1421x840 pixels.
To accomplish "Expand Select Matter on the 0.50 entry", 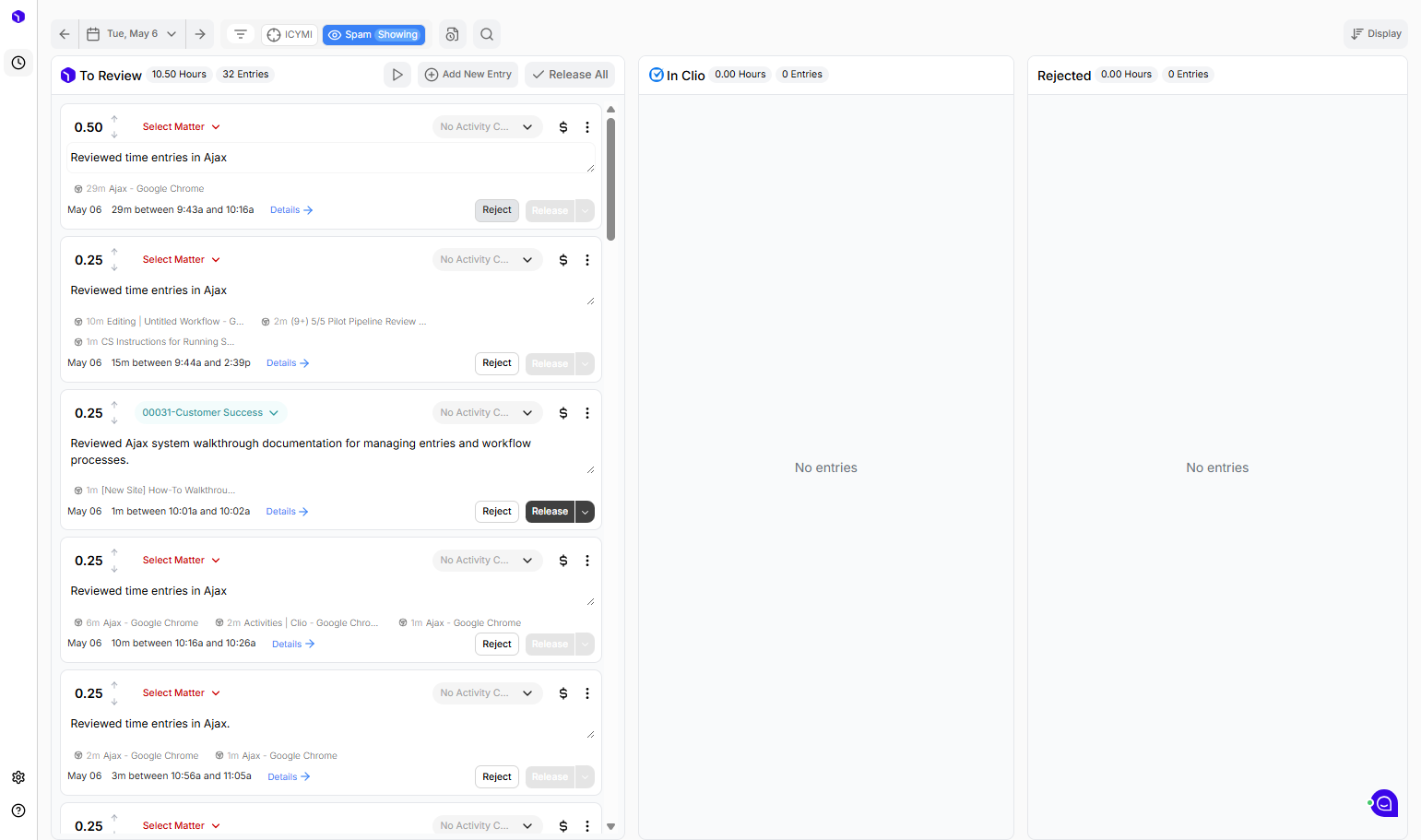I will (181, 127).
